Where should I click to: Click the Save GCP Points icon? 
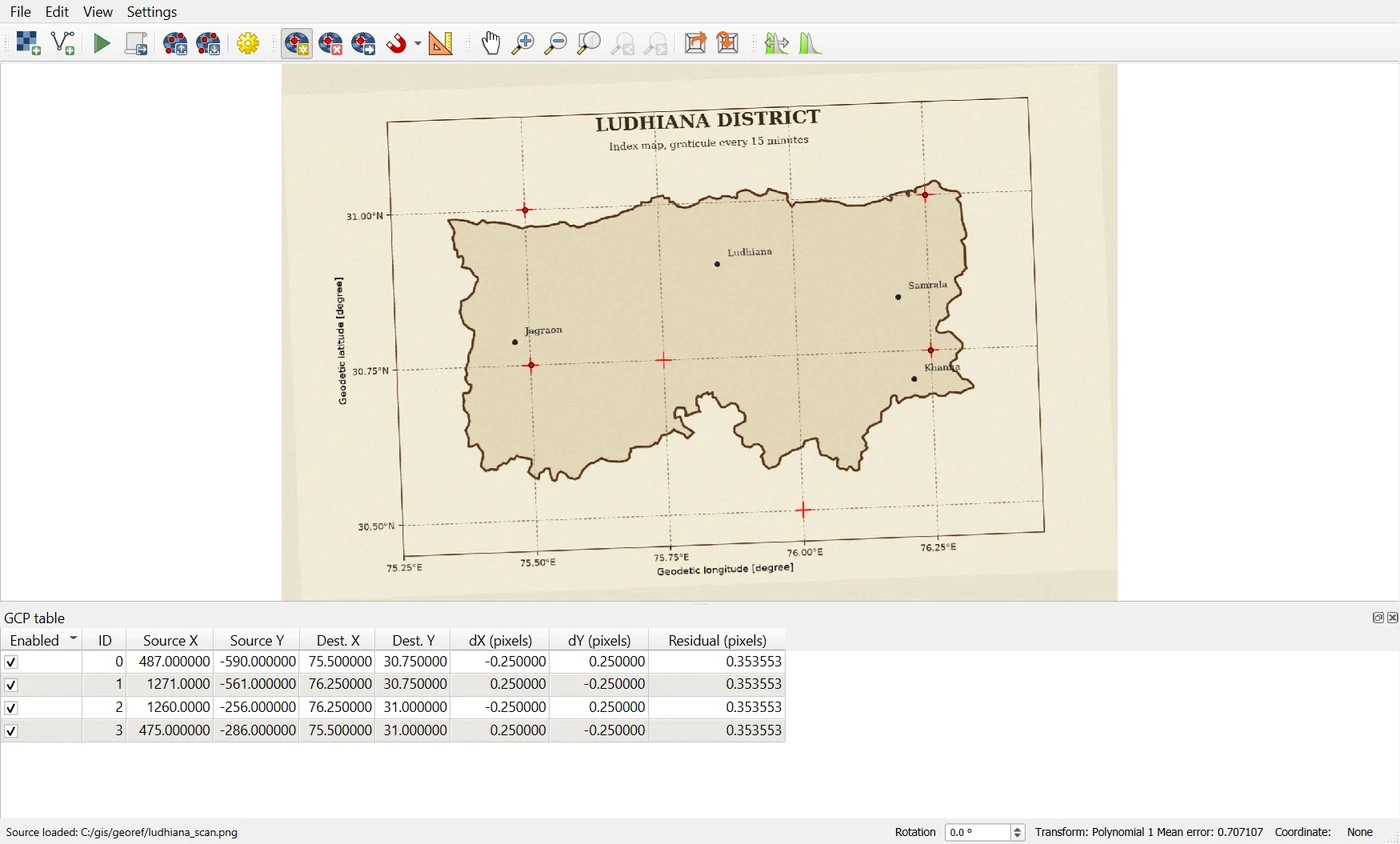tap(209, 43)
